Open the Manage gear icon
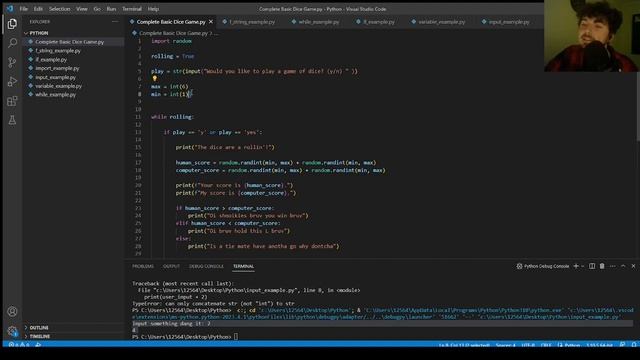Image resolution: width=640 pixels, height=360 pixels. (12, 331)
